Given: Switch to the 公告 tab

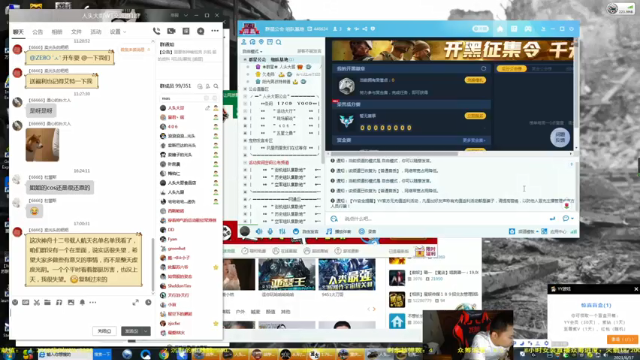Looking at the screenshot, I should pos(38,31).
